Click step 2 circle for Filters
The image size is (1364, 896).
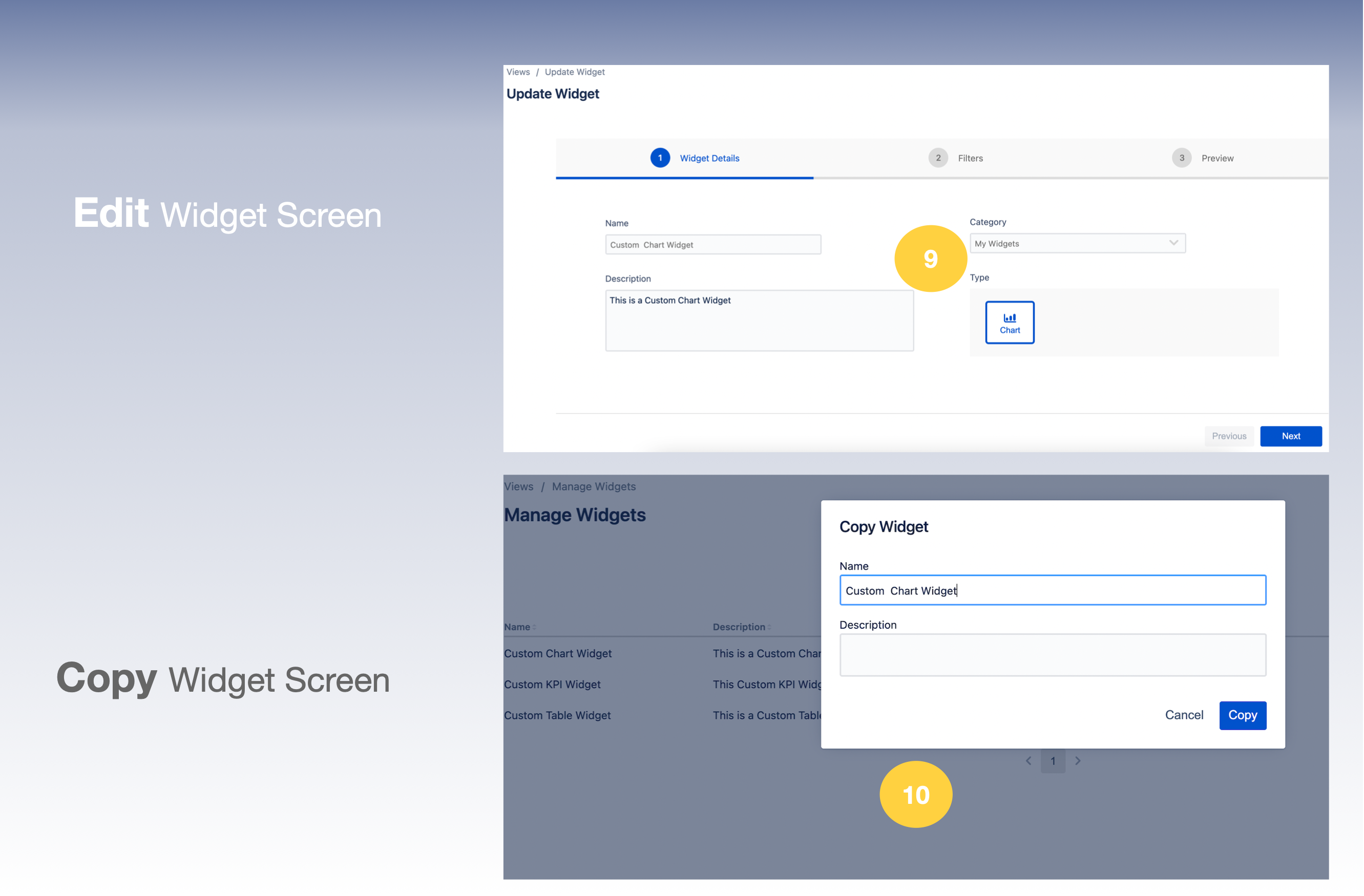tap(938, 158)
